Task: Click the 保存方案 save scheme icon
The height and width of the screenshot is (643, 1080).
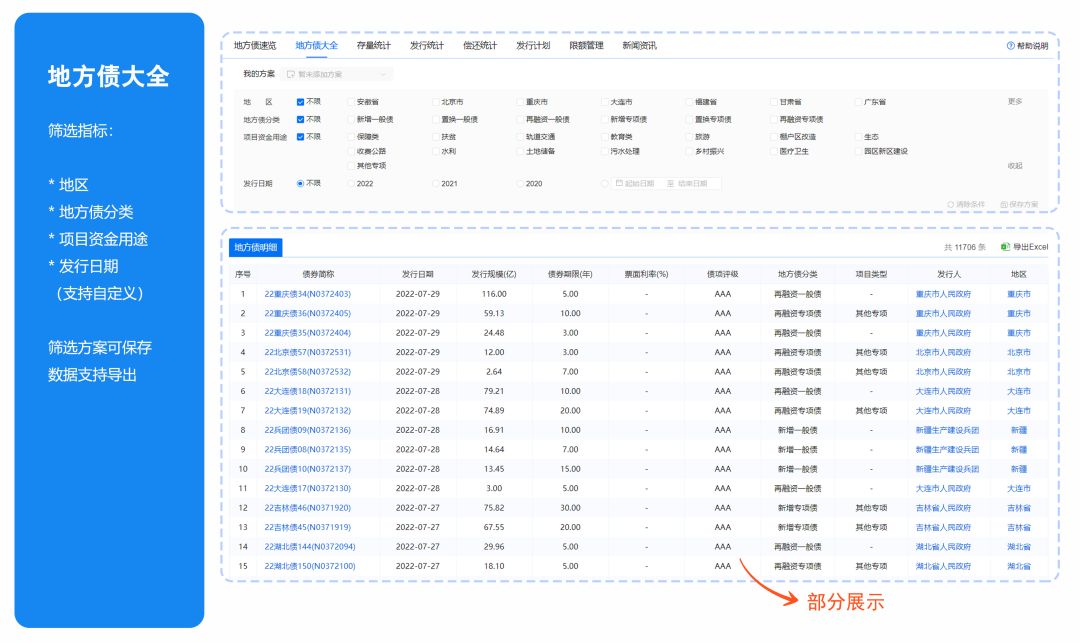Action: click(1004, 204)
